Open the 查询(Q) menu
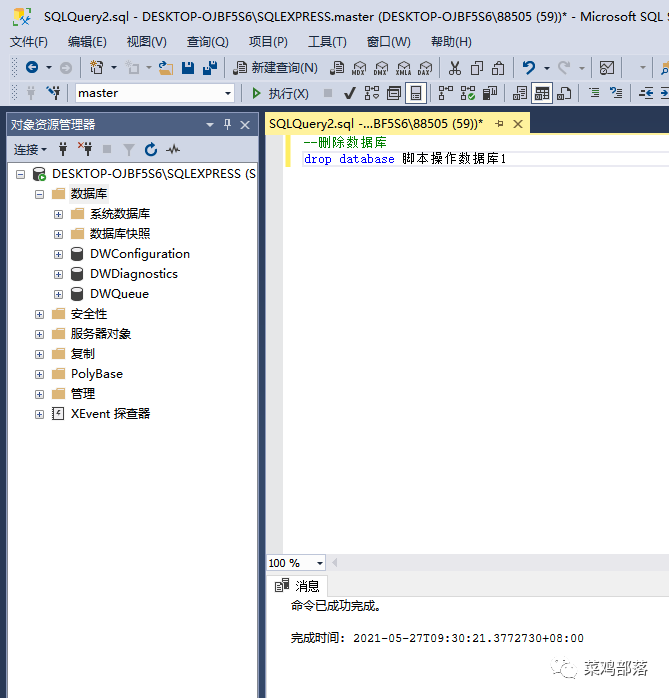The height and width of the screenshot is (698, 669). point(208,42)
